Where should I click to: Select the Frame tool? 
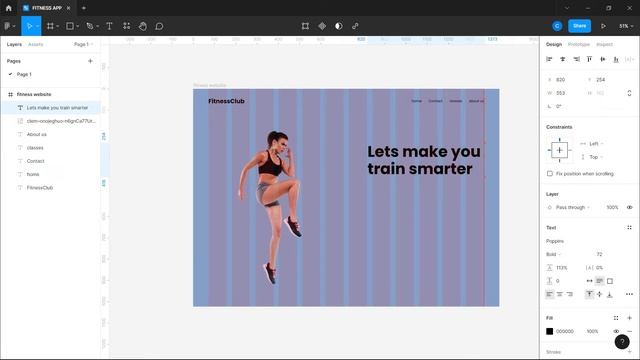coord(50,26)
